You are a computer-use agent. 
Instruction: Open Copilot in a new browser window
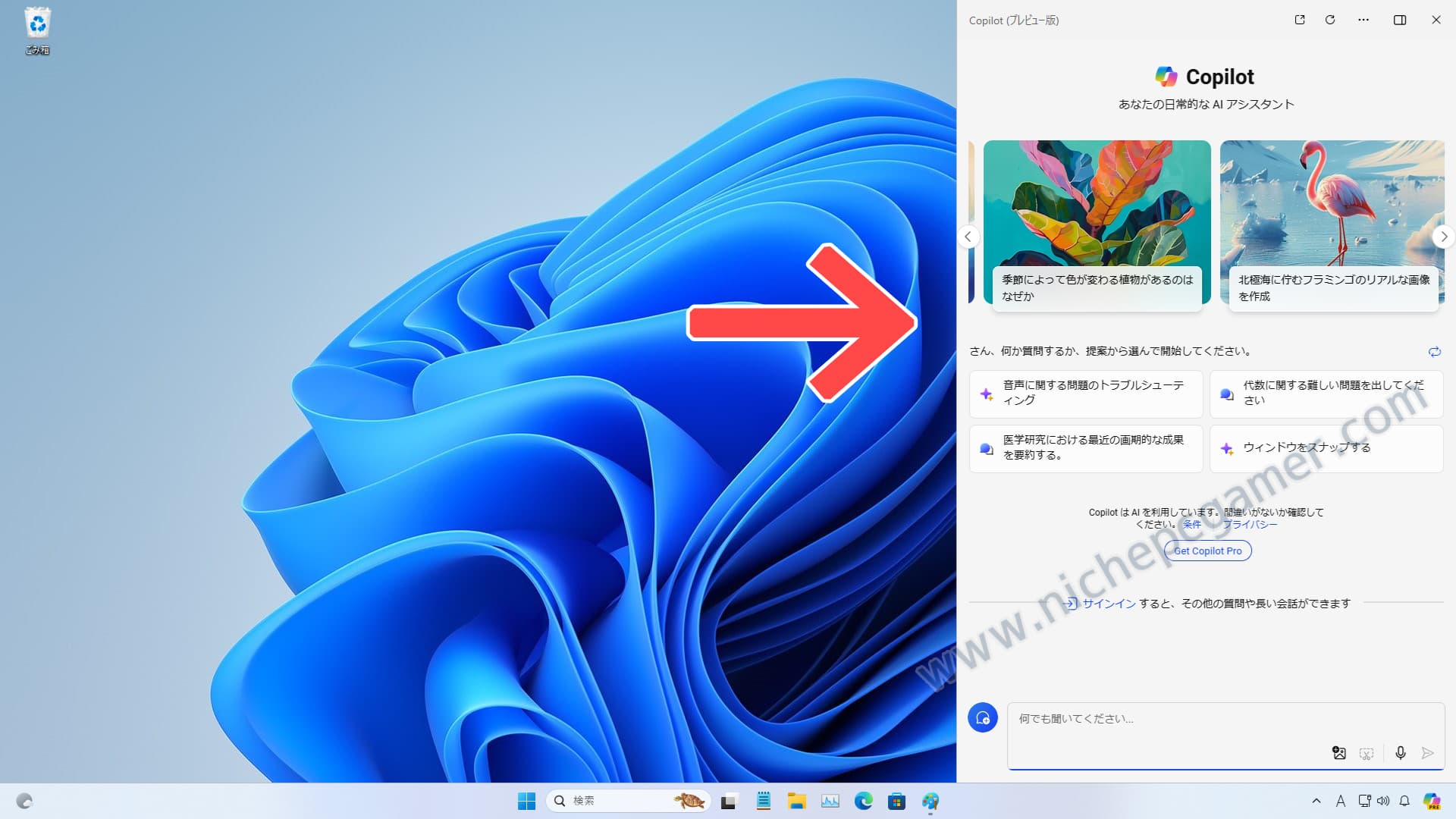1300,20
